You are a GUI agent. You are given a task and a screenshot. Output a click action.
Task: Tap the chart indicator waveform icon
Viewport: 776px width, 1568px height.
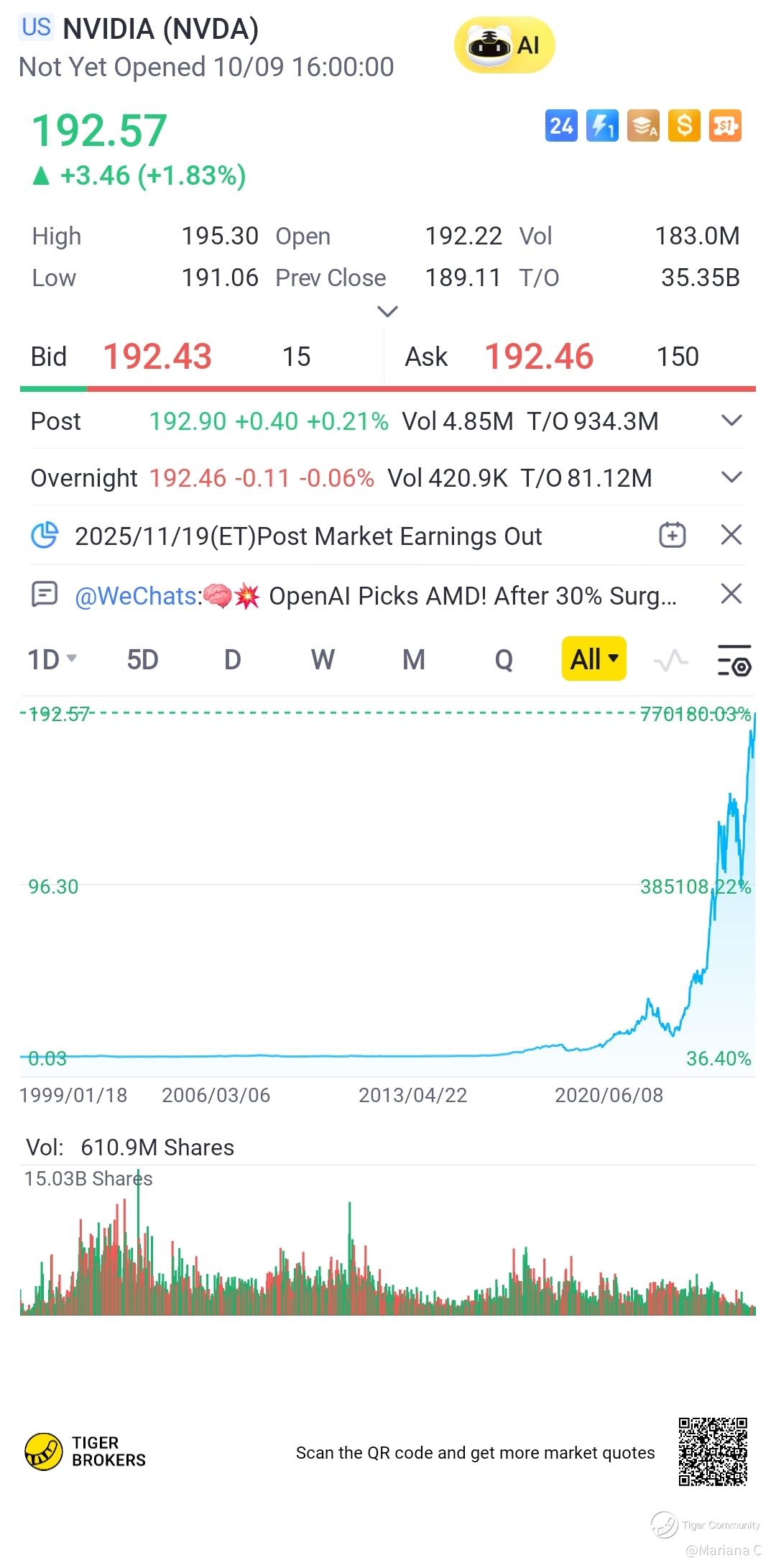pos(670,660)
